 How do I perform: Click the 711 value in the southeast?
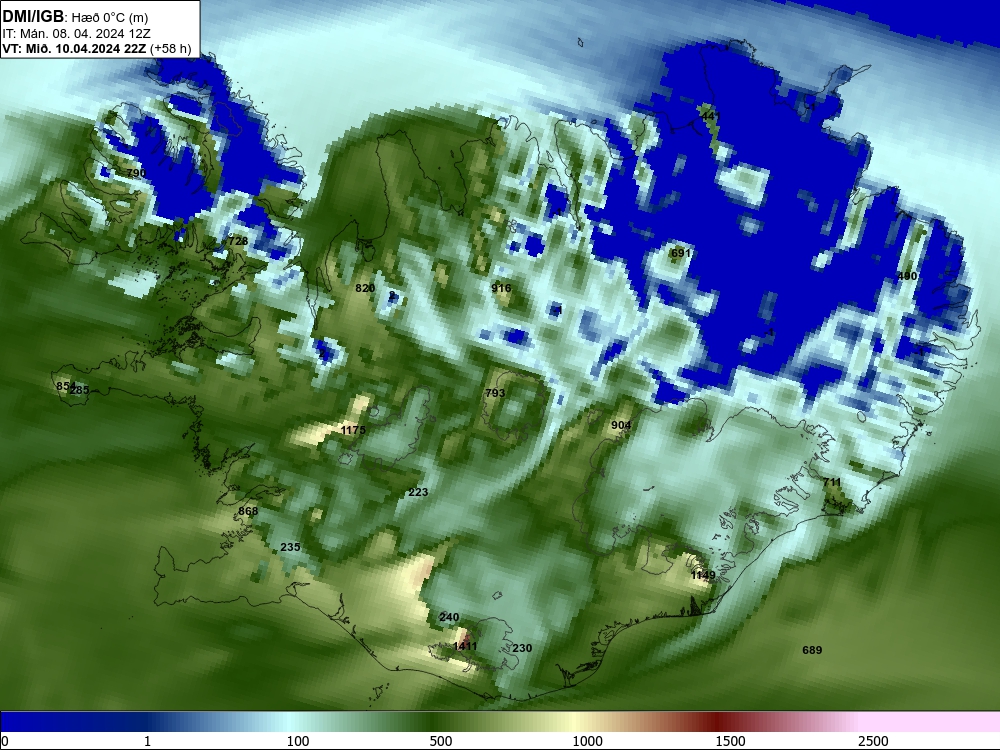tap(832, 482)
